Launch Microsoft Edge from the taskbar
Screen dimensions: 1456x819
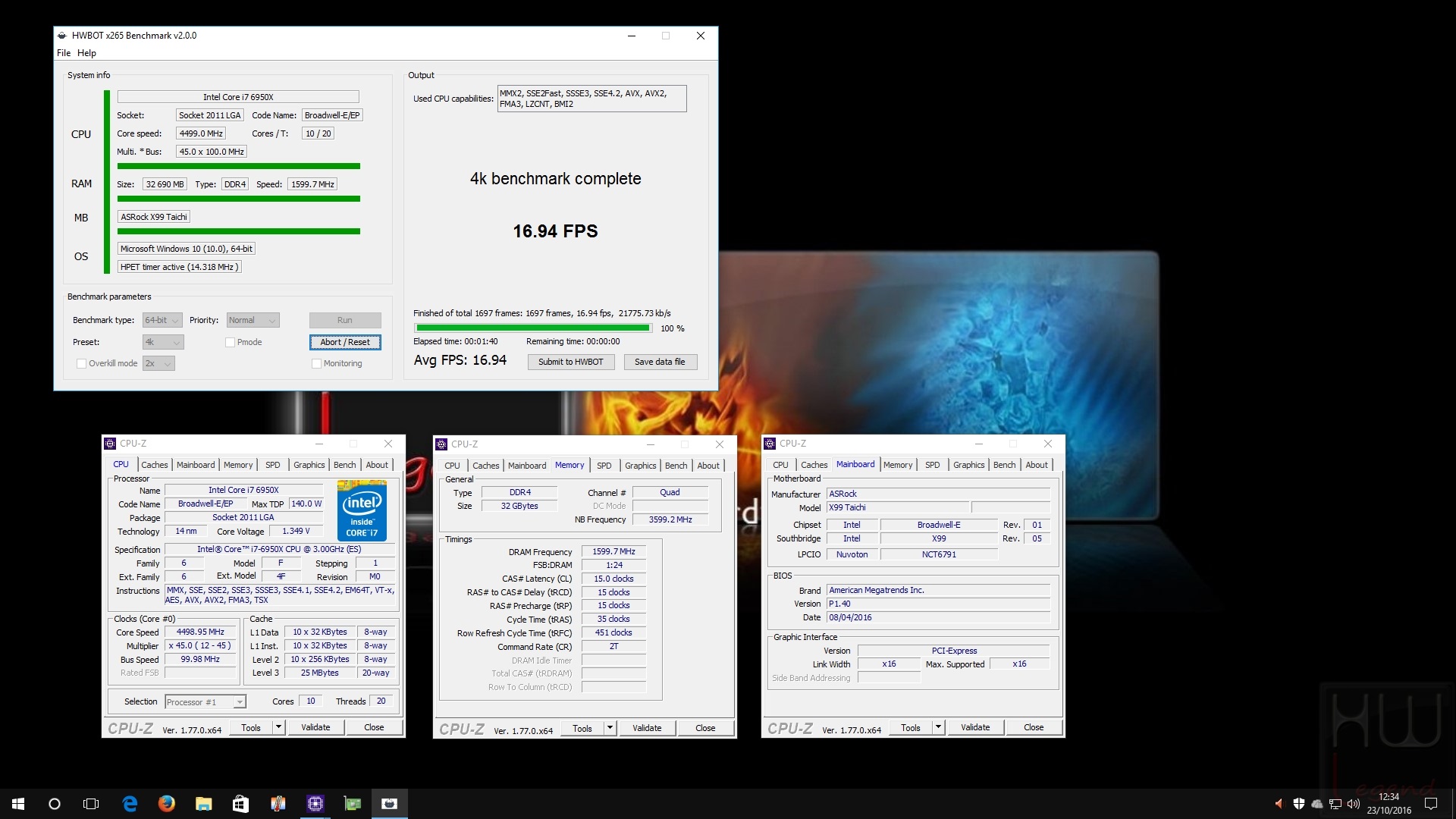point(130,804)
